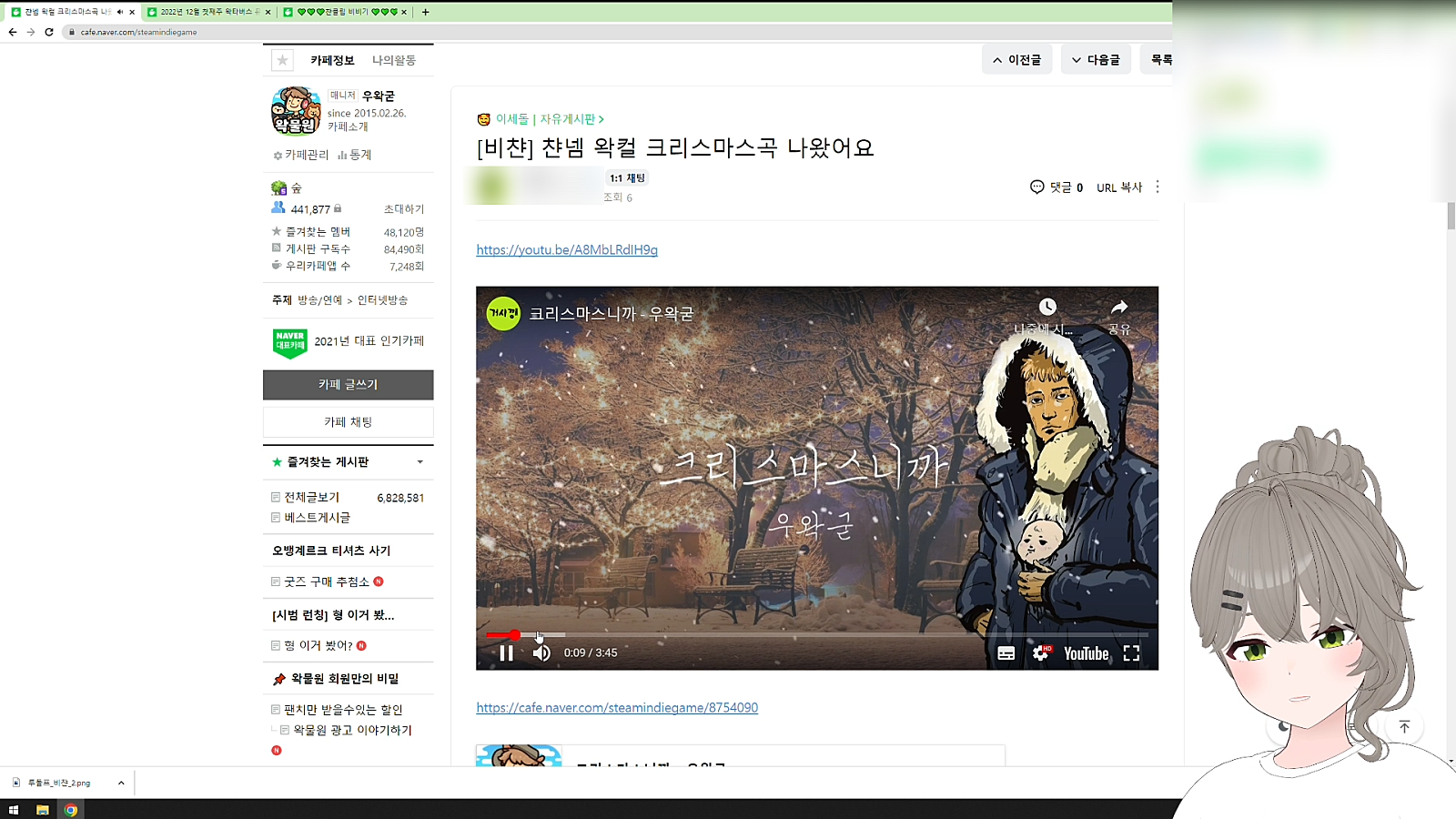1456x819 pixels.
Task: Open File Explorer from the taskbar
Action: tap(42, 810)
